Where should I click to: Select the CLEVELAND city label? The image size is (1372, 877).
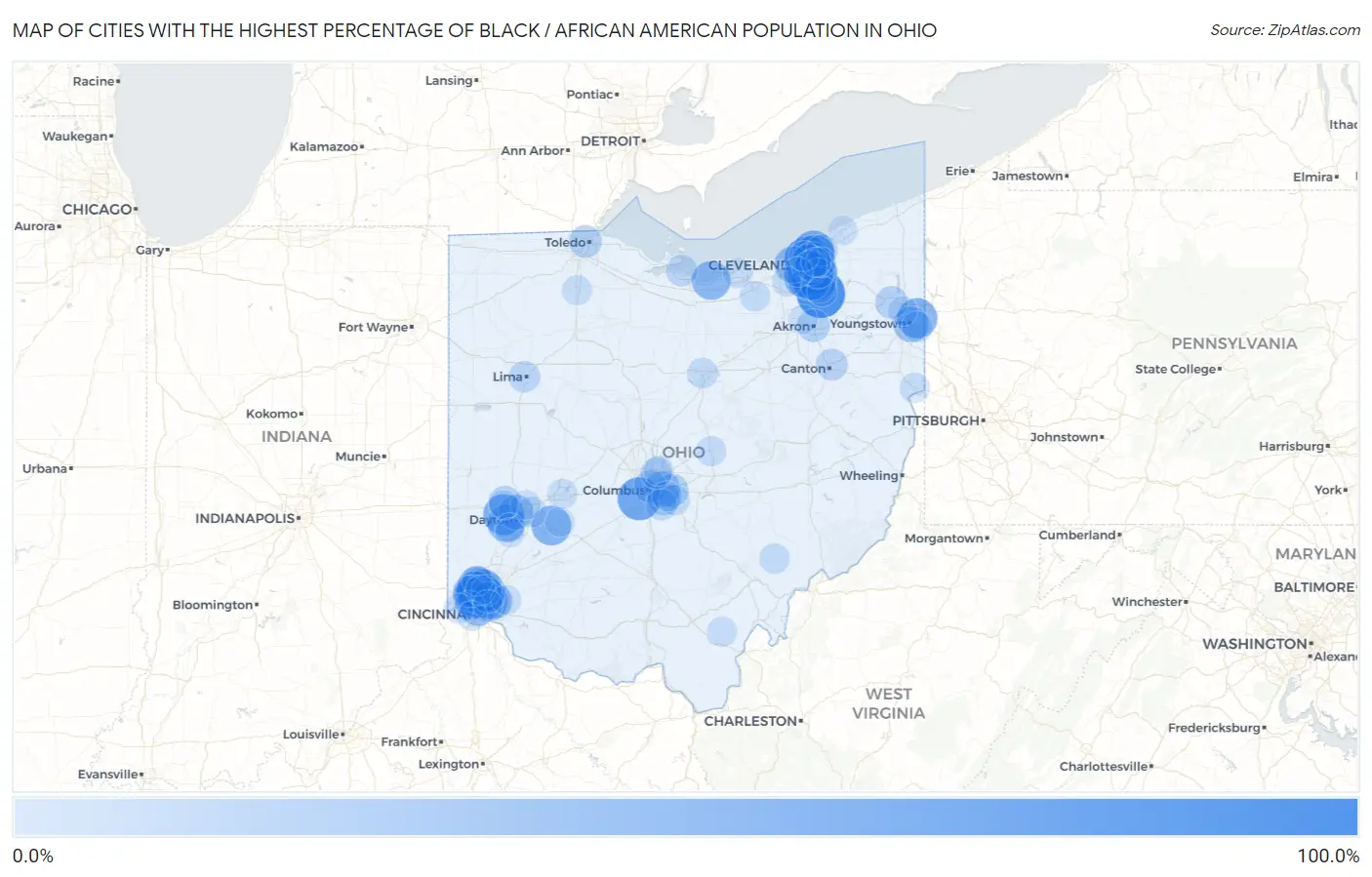(749, 264)
